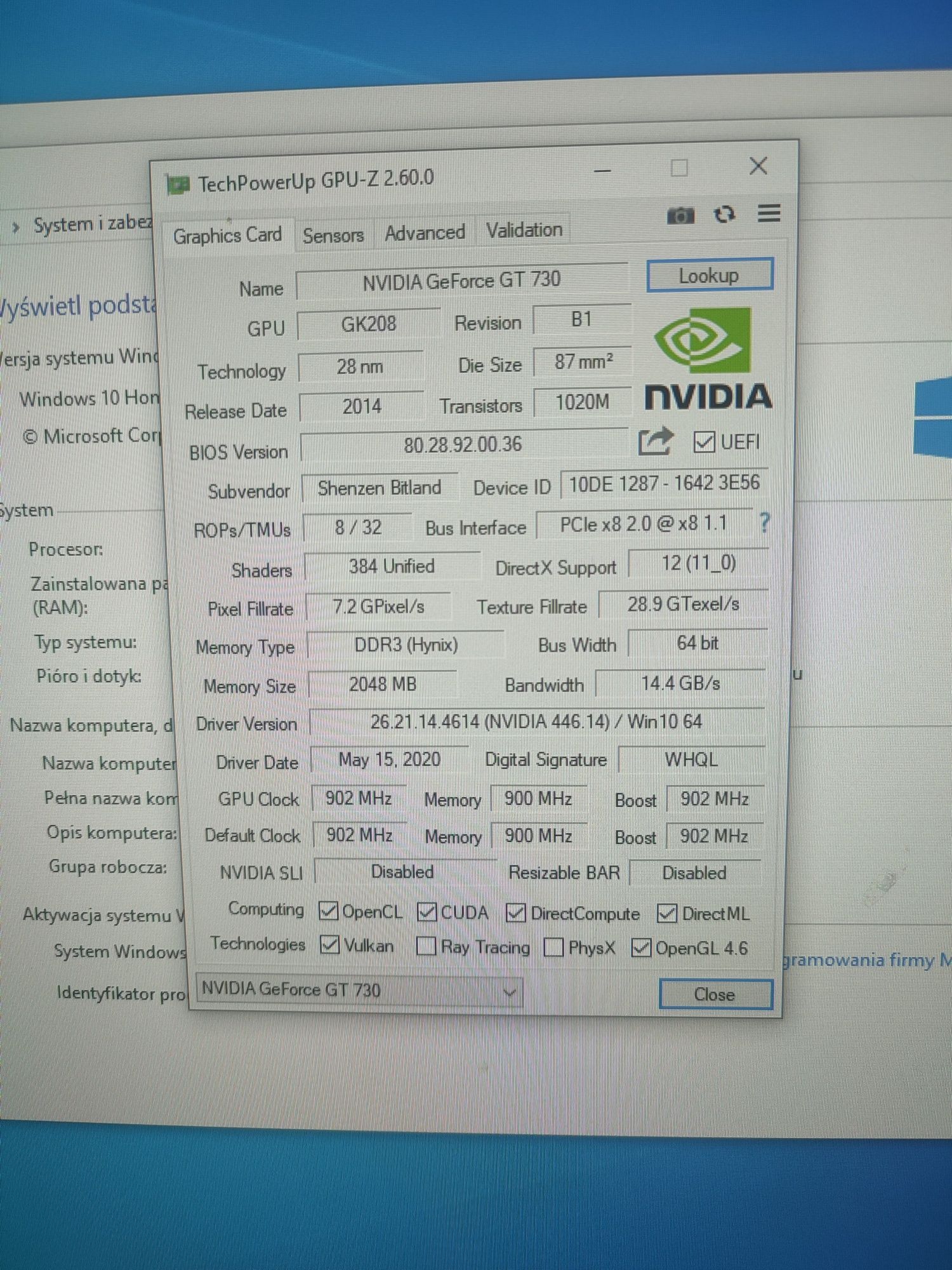Click the Name field NVIDIA GeForce GT 730
The height and width of the screenshot is (1270, 952).
pos(461,281)
